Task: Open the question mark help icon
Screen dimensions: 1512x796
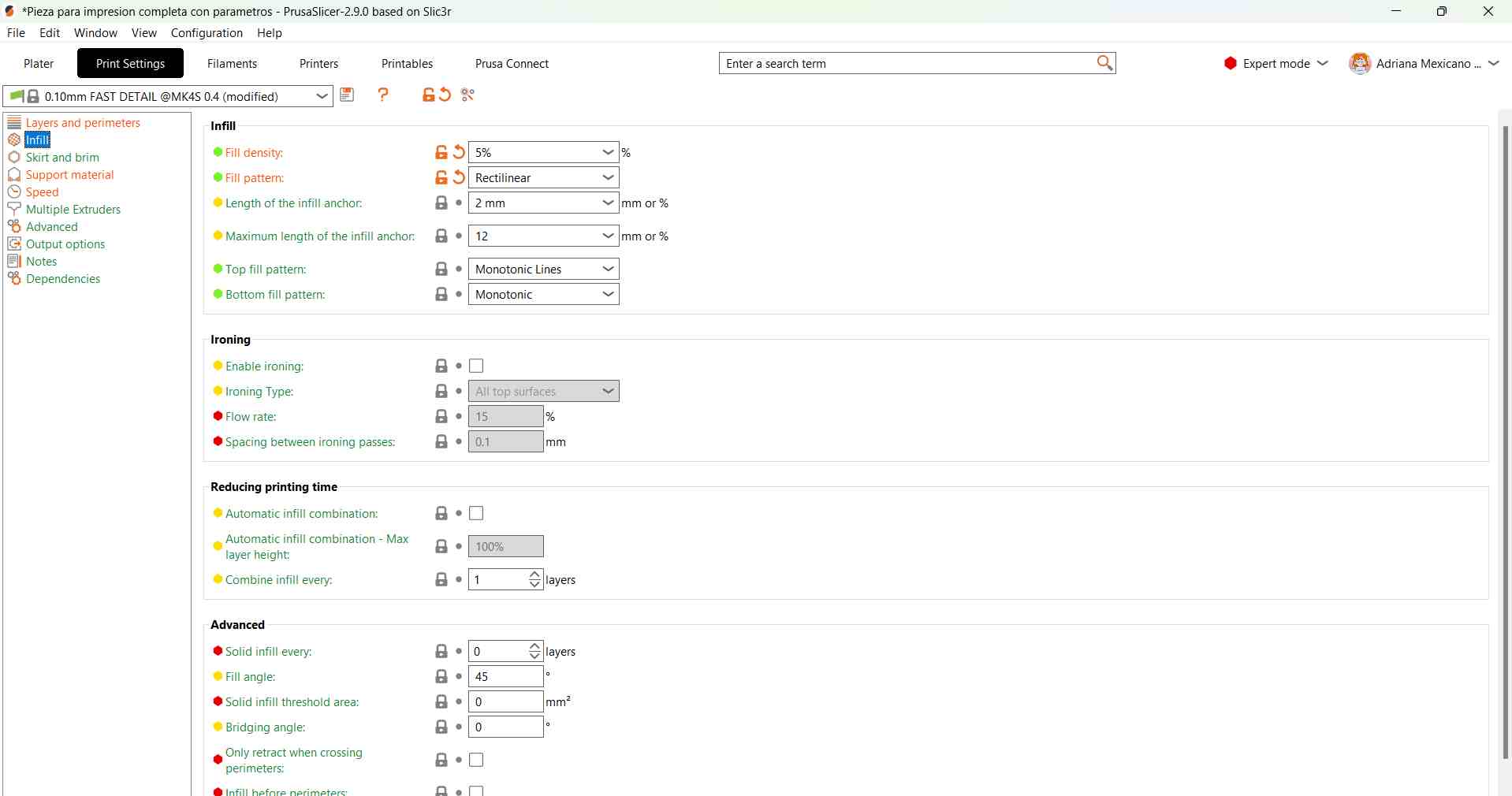Action: [x=383, y=95]
